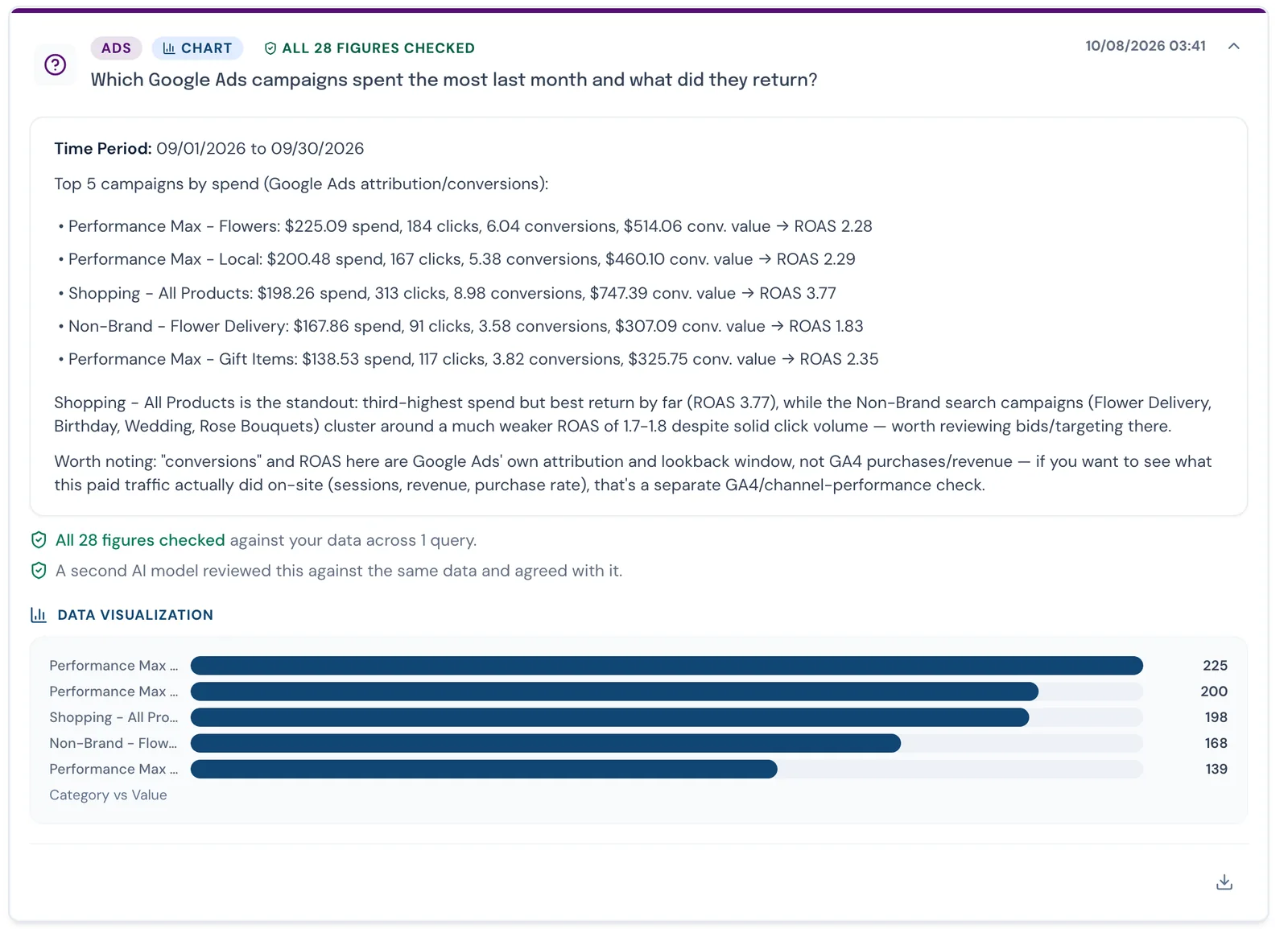Screen dimensions: 1288x929
Task: Click the 'A second AI model reviewed' line
Action: tap(339, 571)
